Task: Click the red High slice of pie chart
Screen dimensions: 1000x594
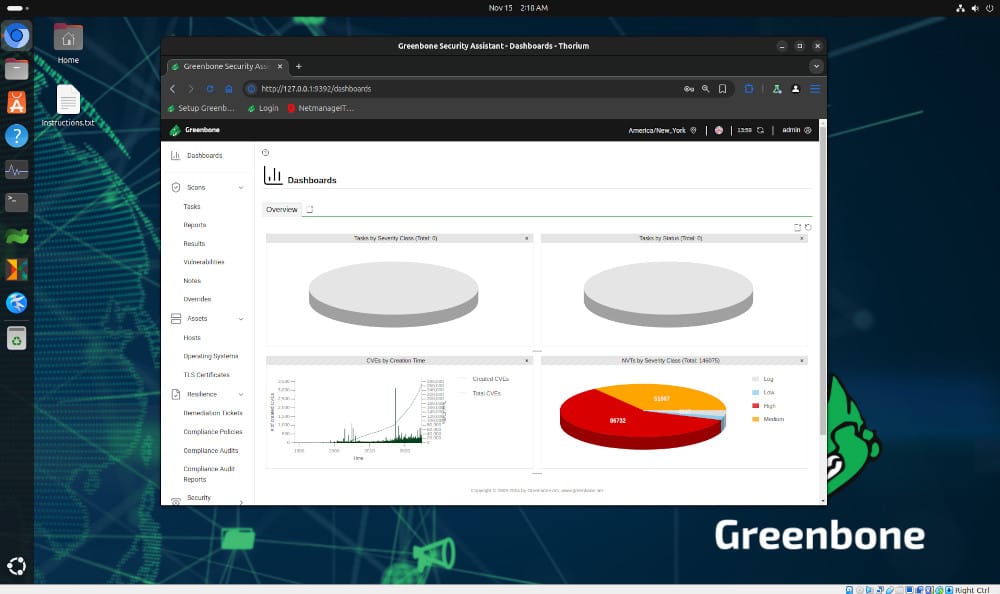Action: click(x=600, y=422)
